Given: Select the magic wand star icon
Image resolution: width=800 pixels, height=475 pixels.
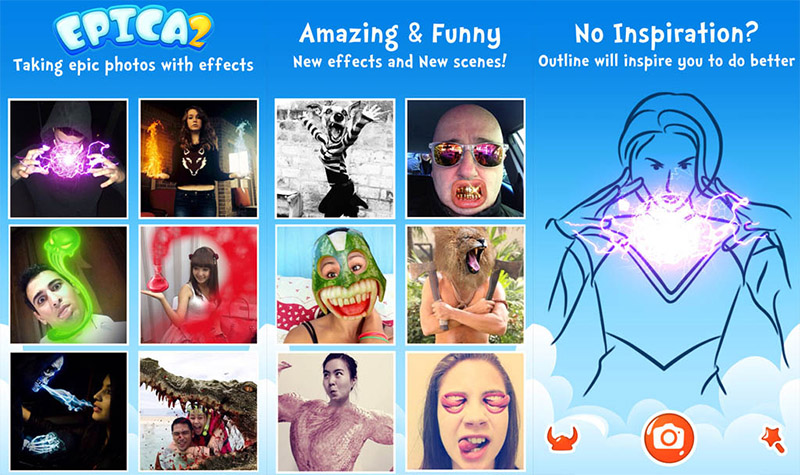Looking at the screenshot, I should click(773, 440).
